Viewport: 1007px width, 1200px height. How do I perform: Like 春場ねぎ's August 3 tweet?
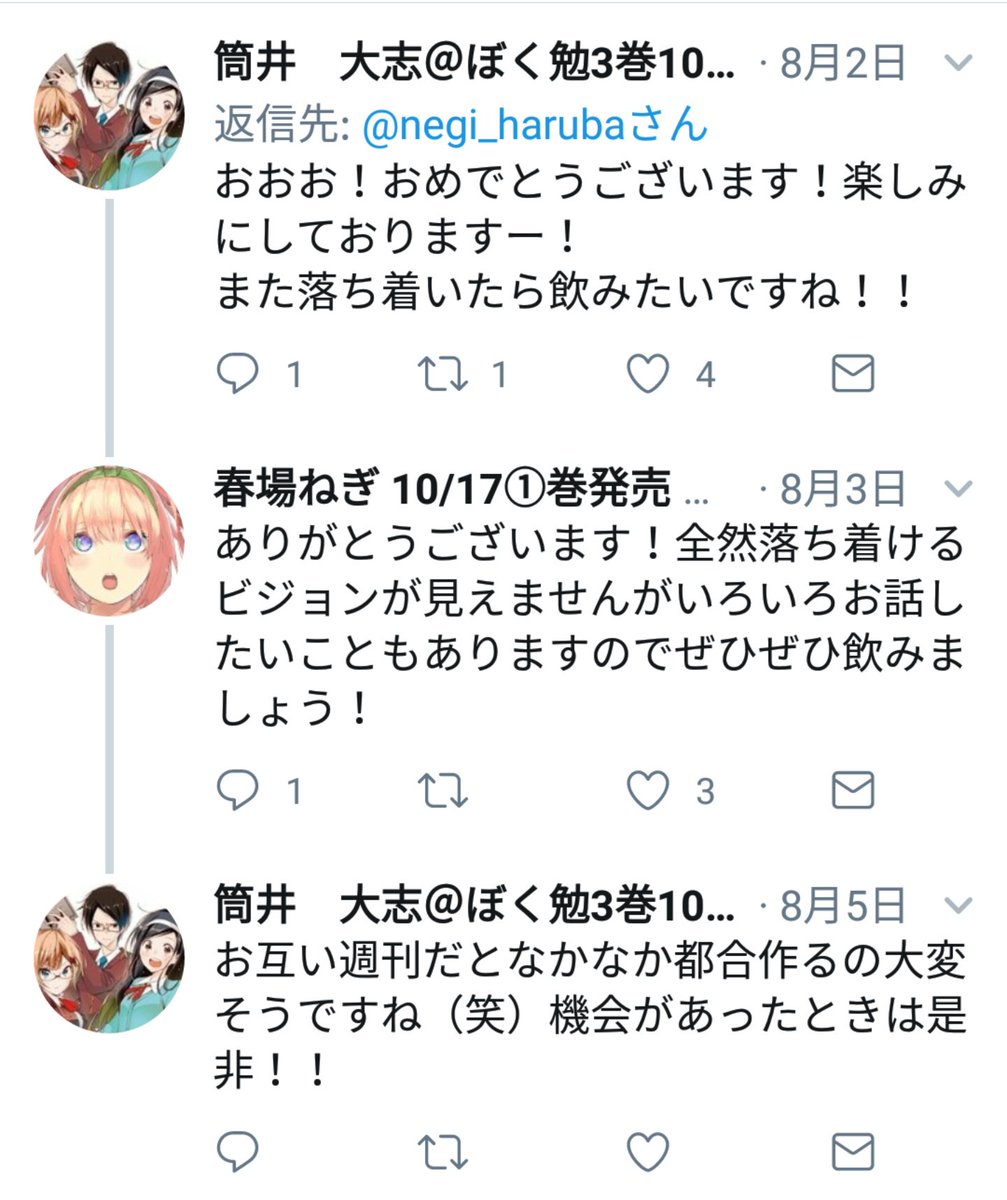(x=647, y=792)
